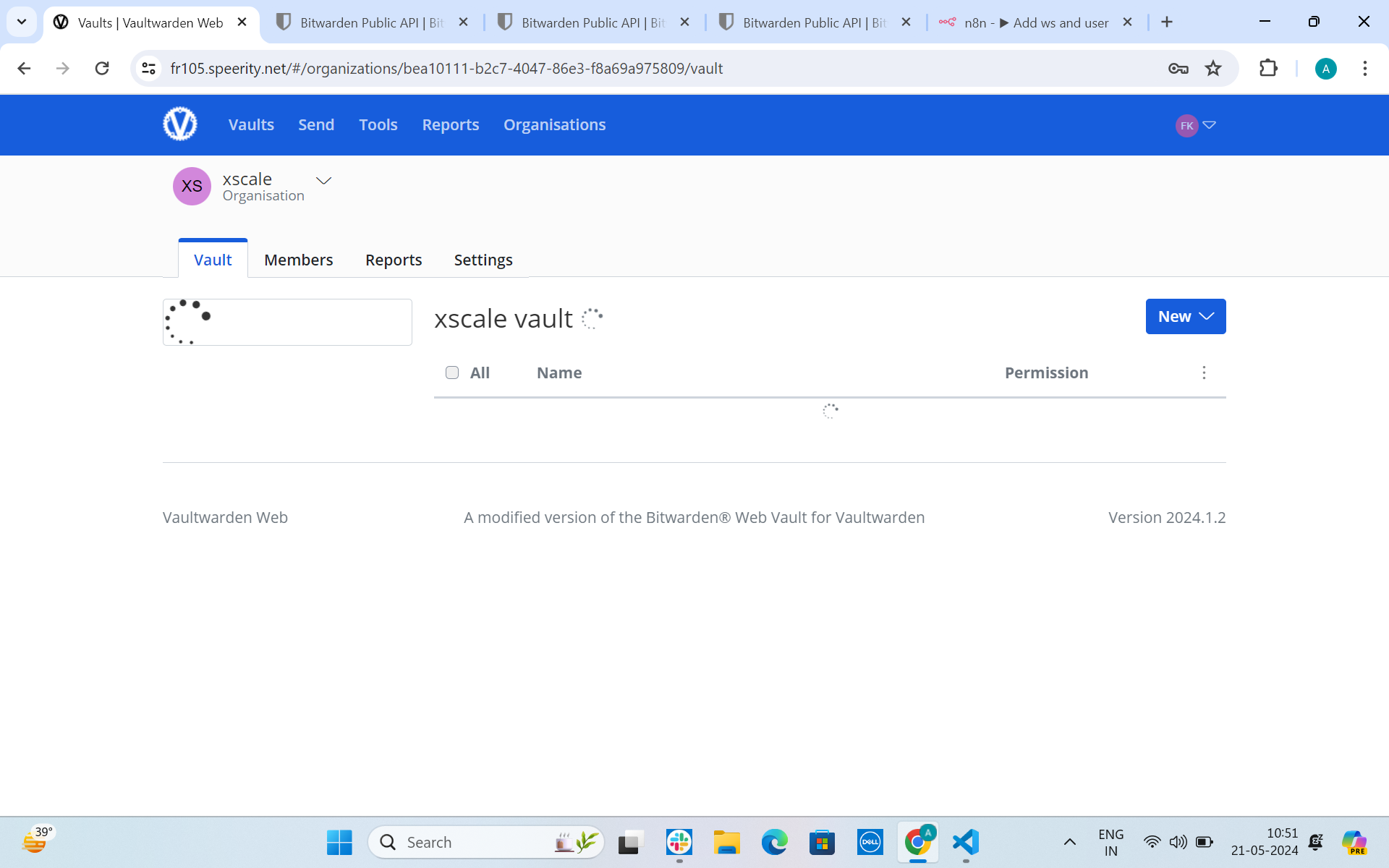Open the browser tab search dropdown arrow
Viewport: 1389px width, 868px height.
(x=22, y=22)
